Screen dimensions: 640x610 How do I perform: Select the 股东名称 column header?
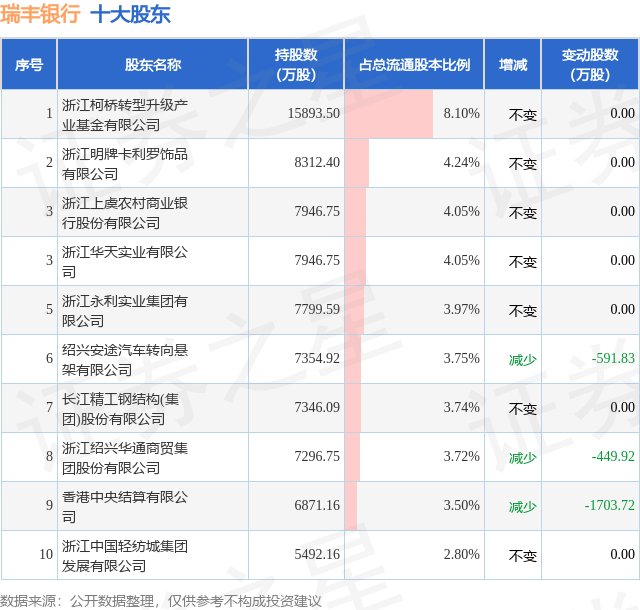pos(153,65)
